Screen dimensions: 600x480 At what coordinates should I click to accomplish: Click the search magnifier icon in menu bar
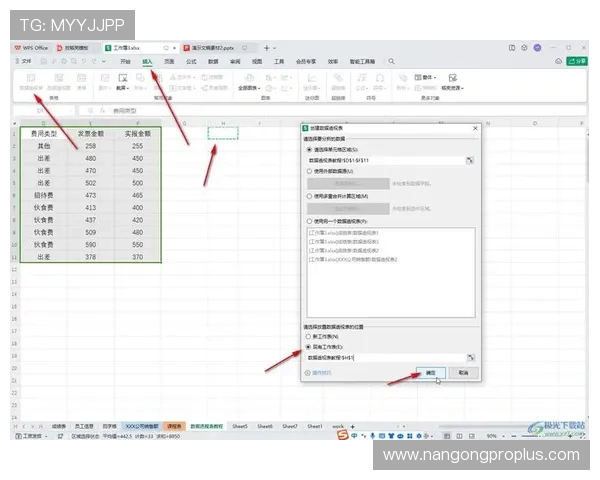pyautogui.click(x=391, y=61)
